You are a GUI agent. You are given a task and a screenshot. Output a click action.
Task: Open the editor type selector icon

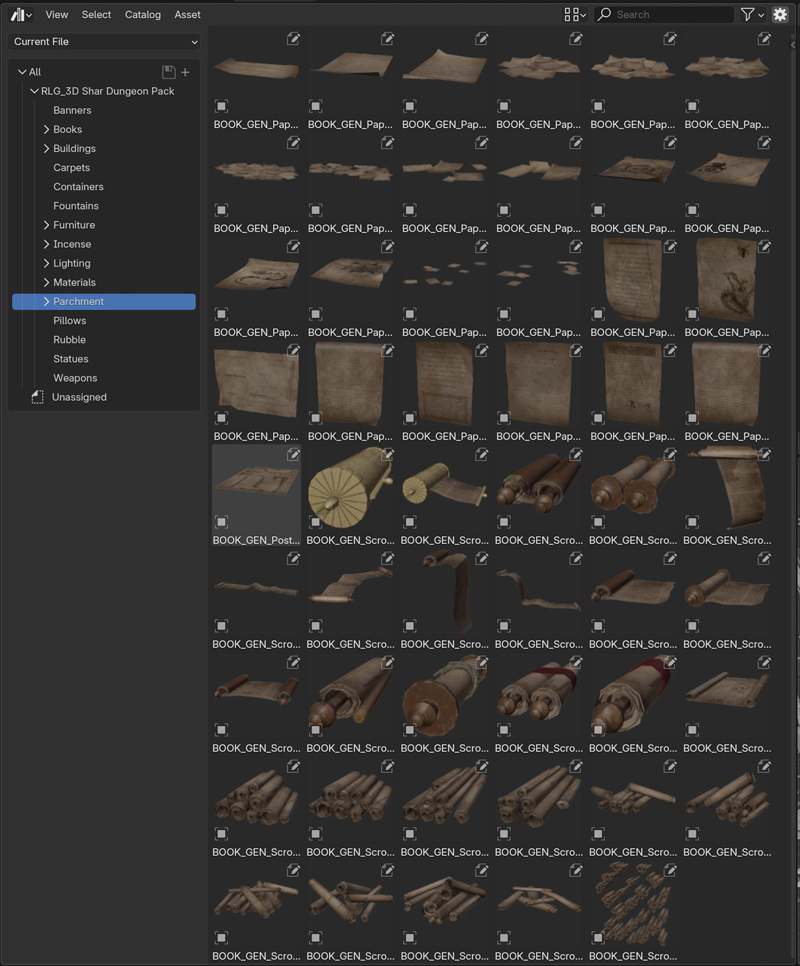click(16, 14)
